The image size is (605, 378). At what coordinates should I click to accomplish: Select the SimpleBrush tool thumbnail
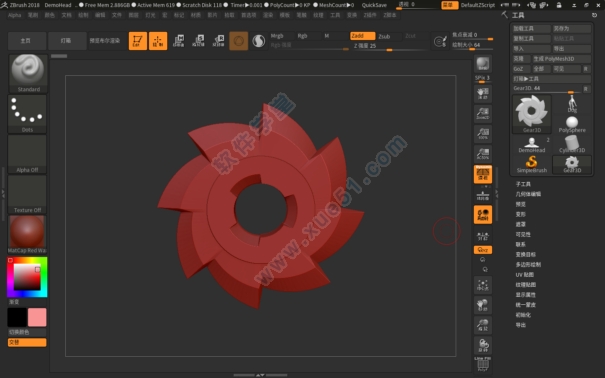(532, 165)
